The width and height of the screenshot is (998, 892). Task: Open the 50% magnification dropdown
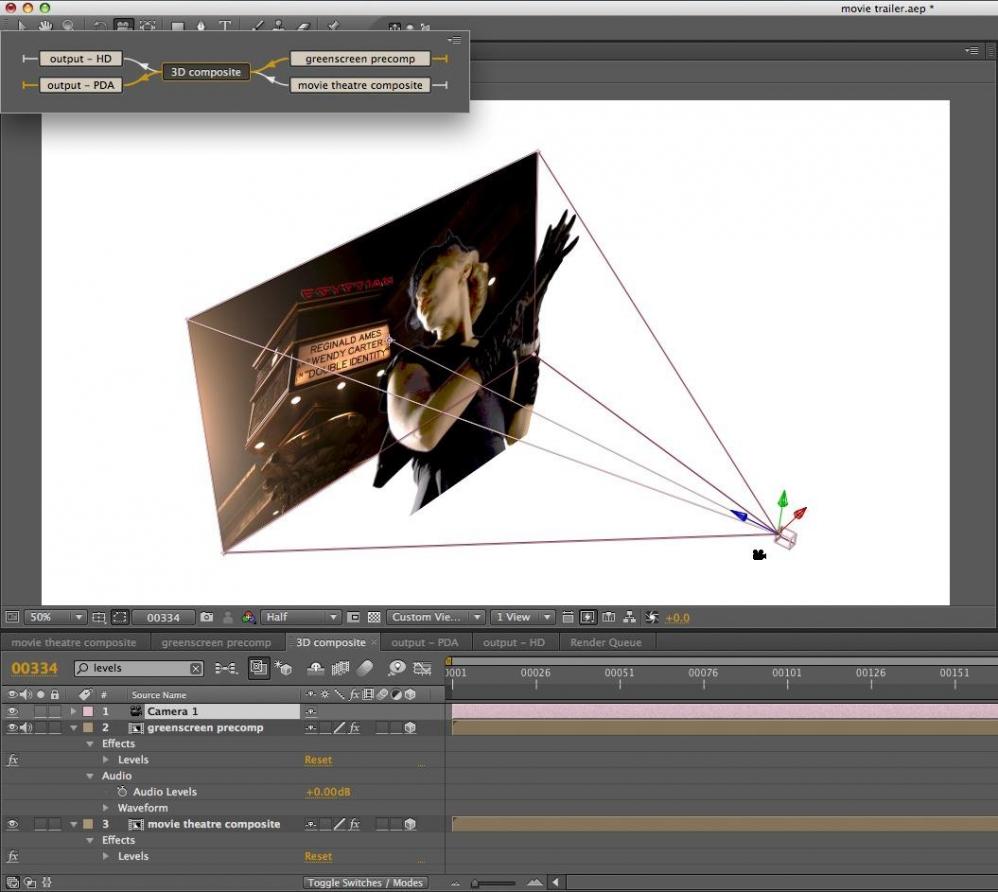pos(54,617)
